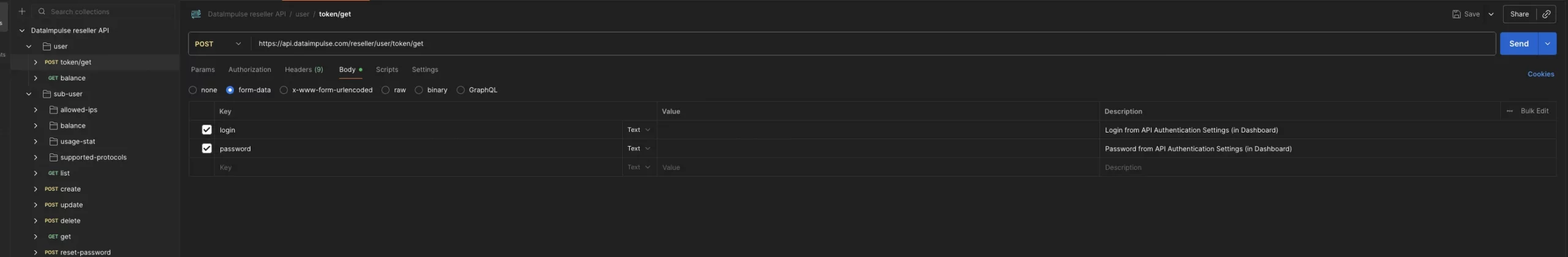Click the login Value input field

point(877,130)
